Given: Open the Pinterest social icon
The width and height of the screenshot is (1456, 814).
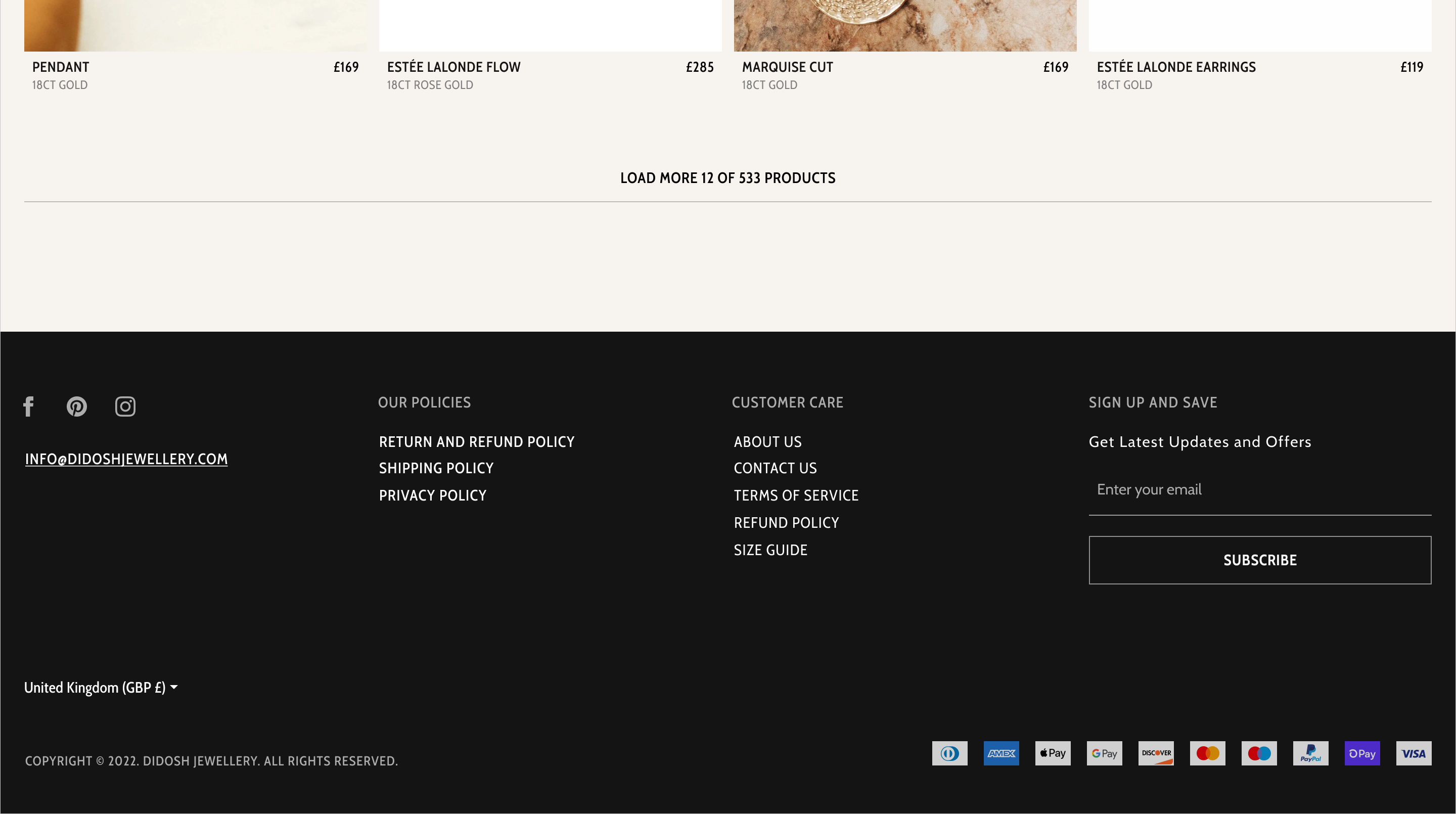Looking at the screenshot, I should (77, 406).
